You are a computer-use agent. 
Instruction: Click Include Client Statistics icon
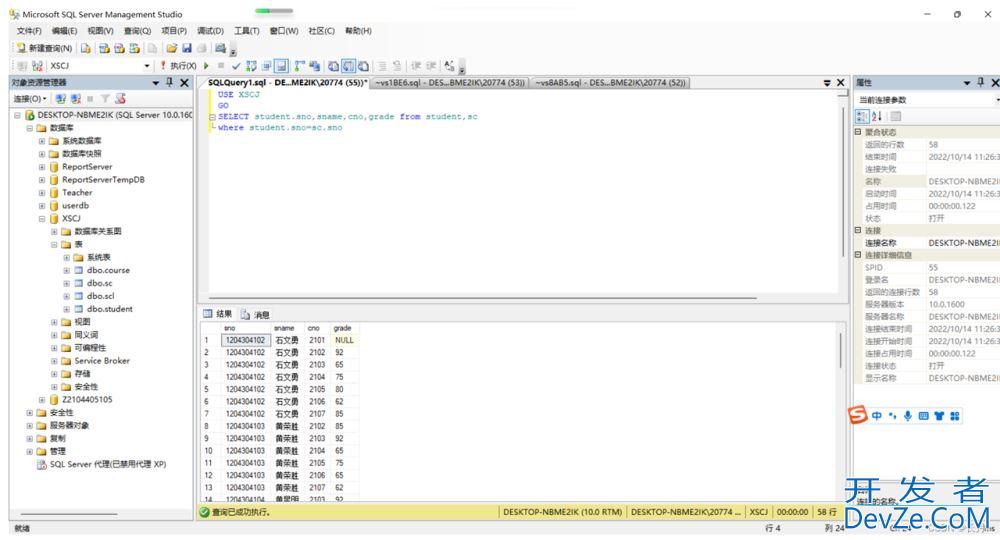click(314, 66)
